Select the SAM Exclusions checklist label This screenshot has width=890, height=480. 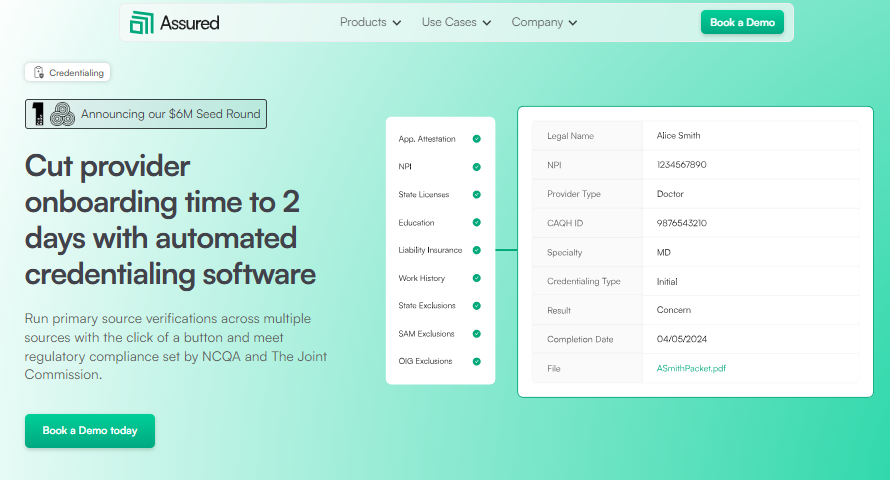(x=426, y=334)
